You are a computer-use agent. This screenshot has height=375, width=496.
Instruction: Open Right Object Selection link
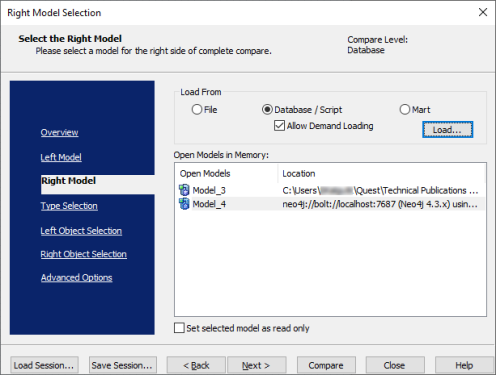(83, 254)
